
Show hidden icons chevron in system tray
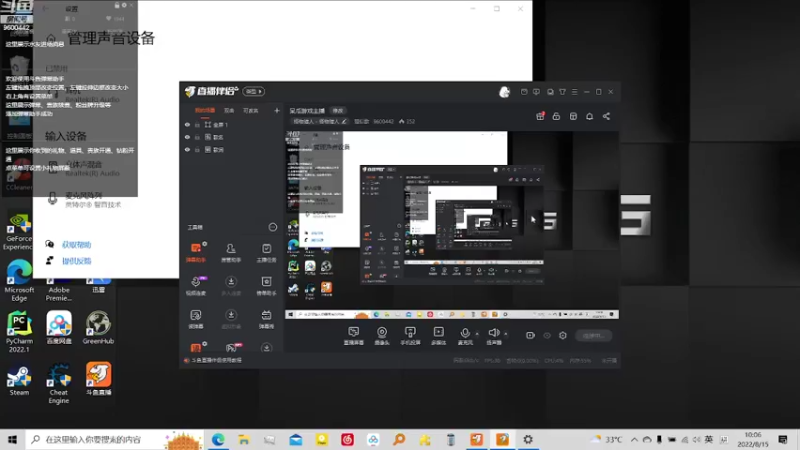(x=634, y=439)
